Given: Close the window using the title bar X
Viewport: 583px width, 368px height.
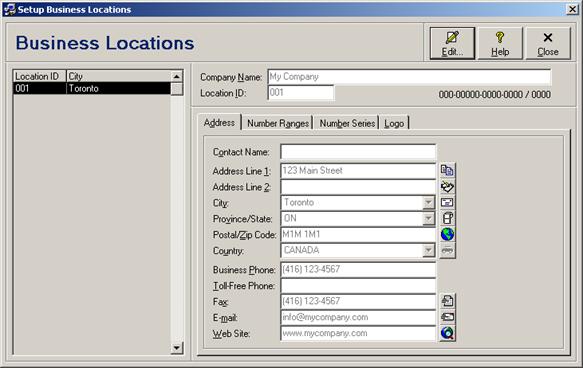Looking at the screenshot, I should tap(572, 9).
